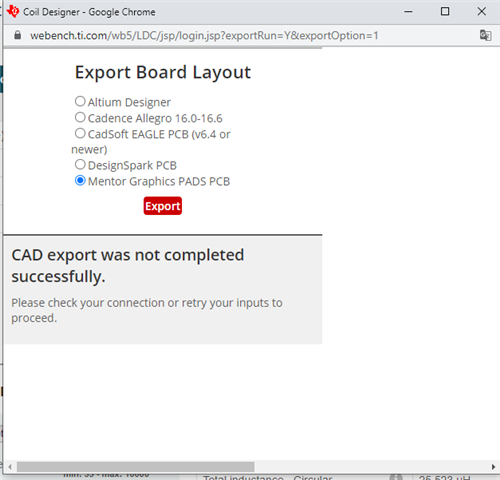Choose the CadSoft EAGLE PCB radio option
This screenshot has width=500, height=480.
coord(80,133)
